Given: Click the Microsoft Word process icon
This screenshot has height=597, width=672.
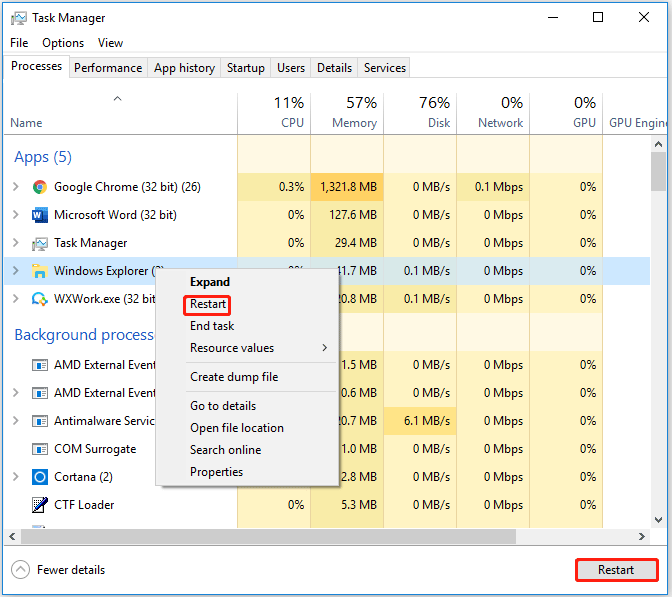Looking at the screenshot, I should [40, 215].
